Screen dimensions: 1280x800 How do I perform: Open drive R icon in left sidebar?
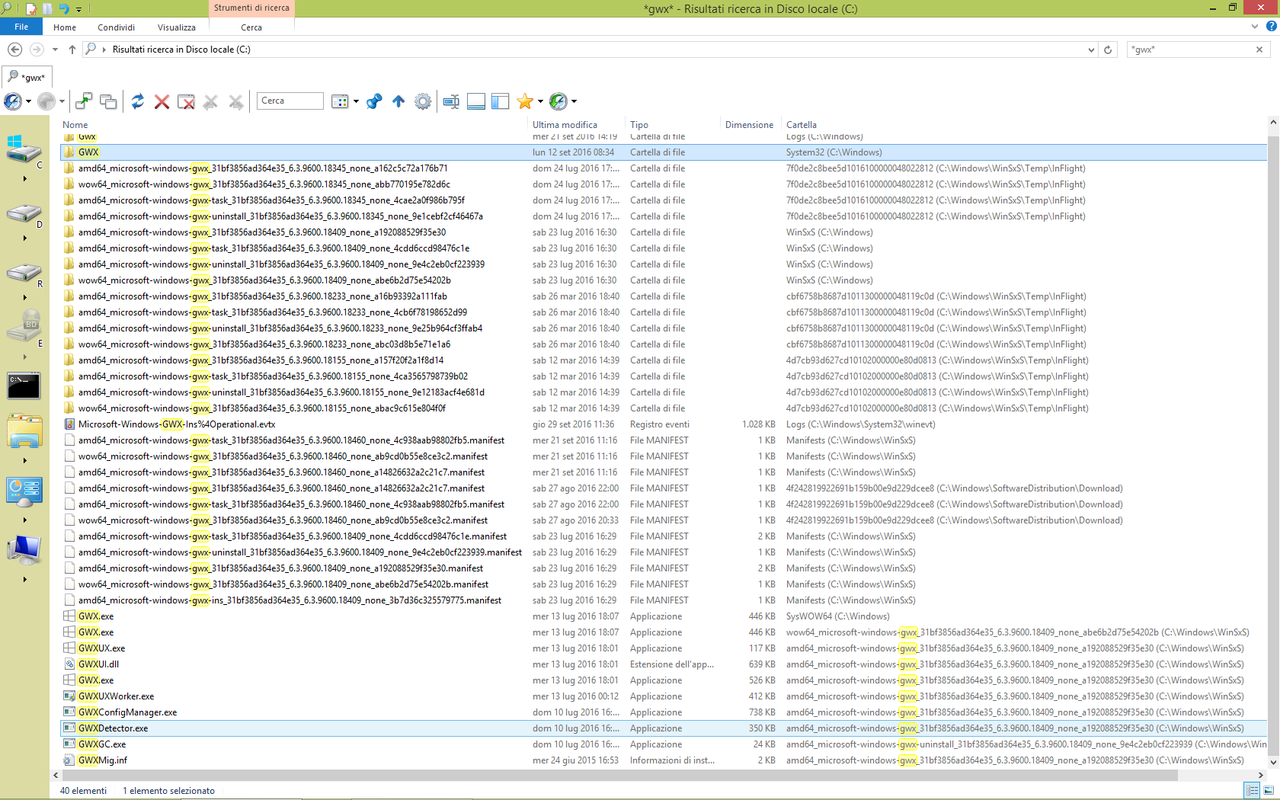tap(24, 273)
